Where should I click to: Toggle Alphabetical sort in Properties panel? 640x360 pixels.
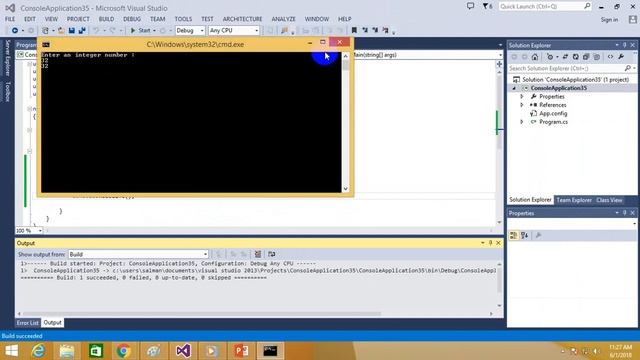click(x=524, y=236)
